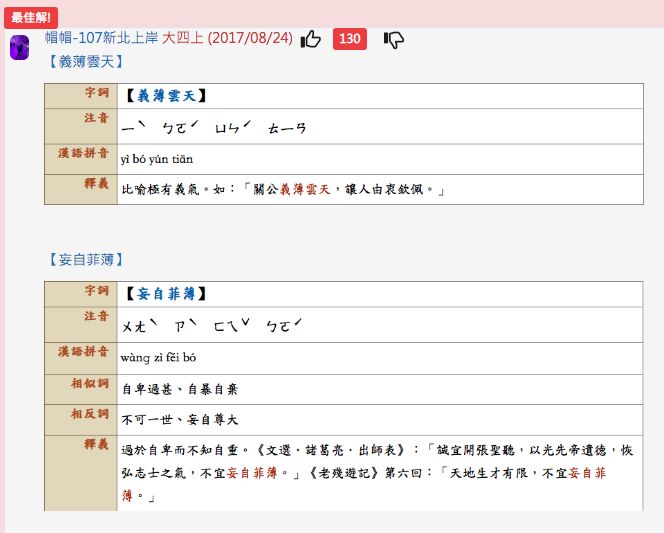Click the 大四上 (2017/08/24) text
664x533 pixels.
tap(227, 38)
